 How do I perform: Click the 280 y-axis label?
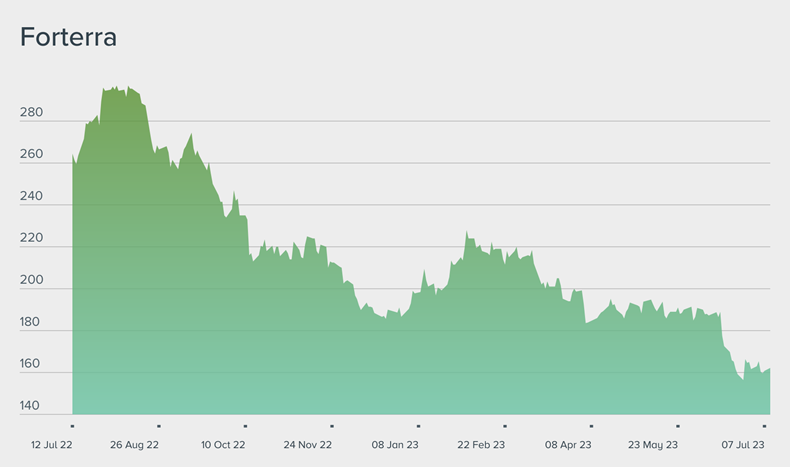click(x=31, y=113)
